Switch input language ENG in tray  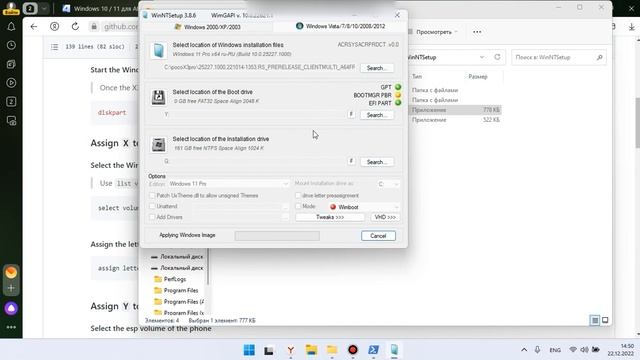point(555,350)
